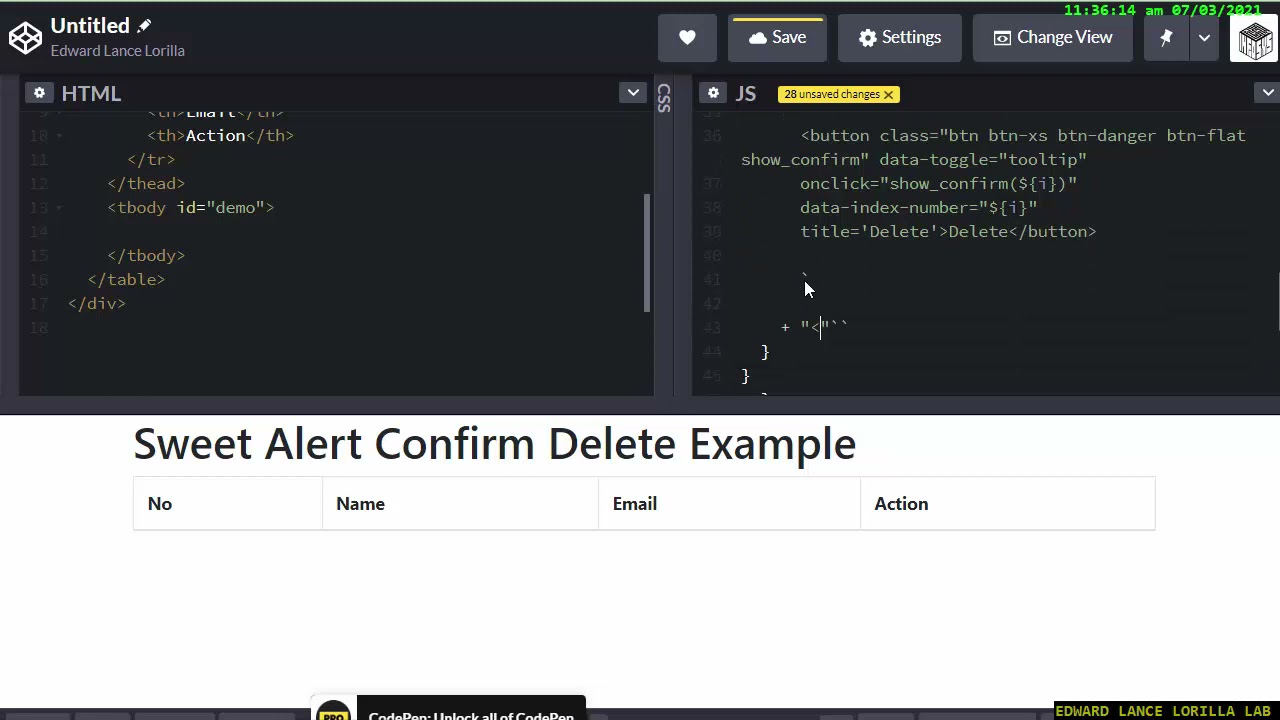
Task: Click the JS panel title
Action: coord(746,93)
